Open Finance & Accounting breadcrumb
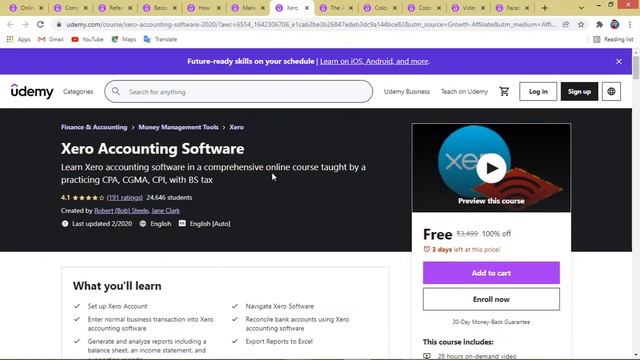The image size is (640, 360). [x=94, y=127]
